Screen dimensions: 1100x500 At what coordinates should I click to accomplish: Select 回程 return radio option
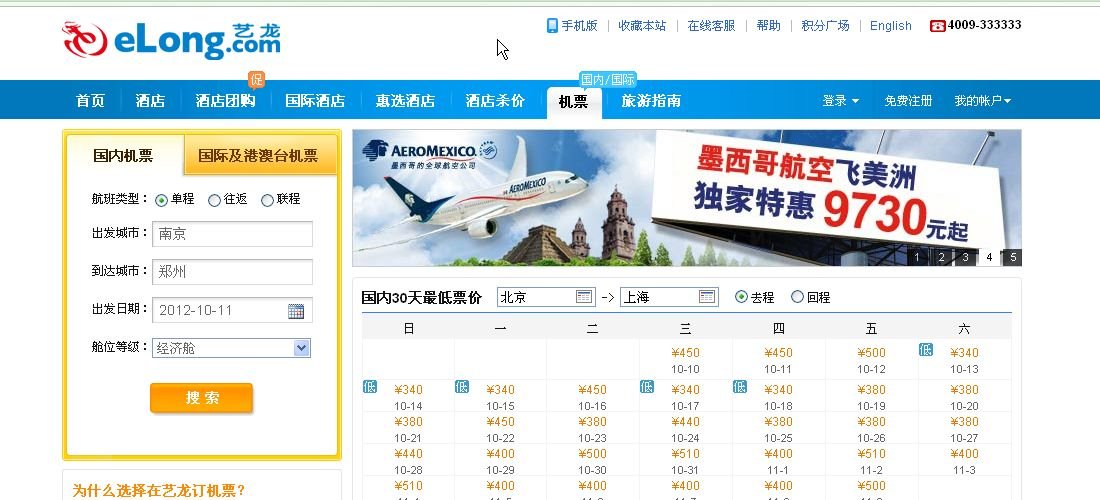pyautogui.click(x=797, y=297)
